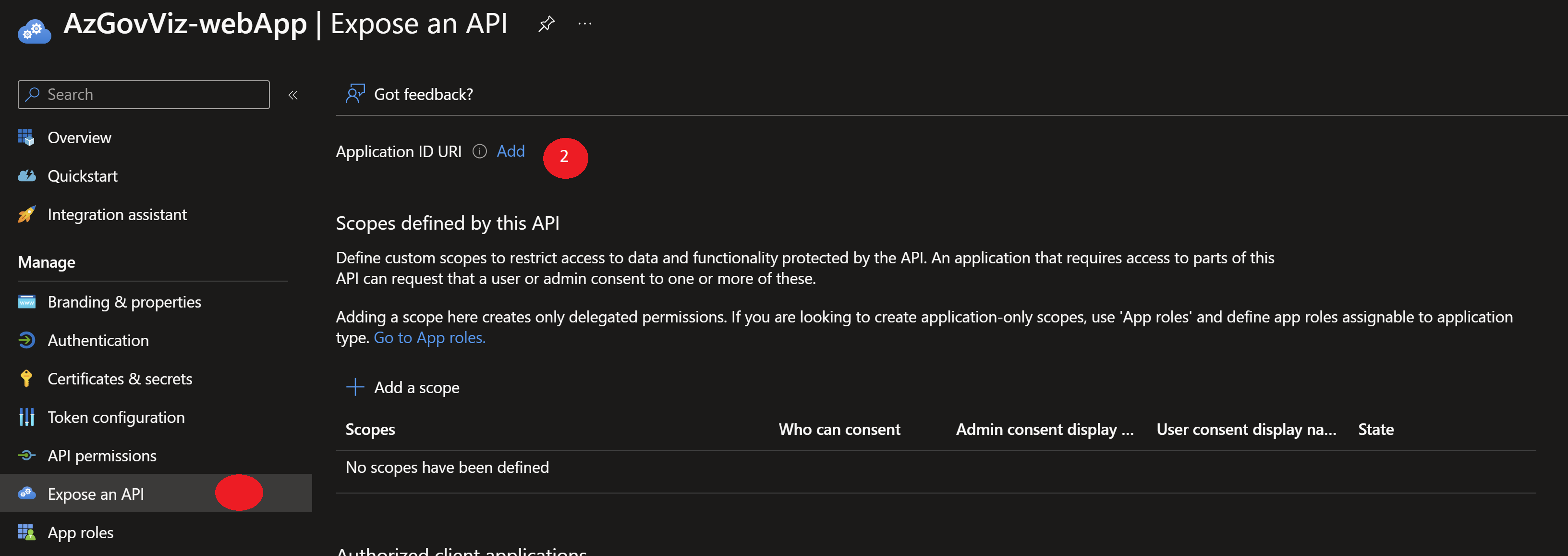The width and height of the screenshot is (1568, 556).
Task: Click the Authentication arrow icon
Action: [26, 340]
